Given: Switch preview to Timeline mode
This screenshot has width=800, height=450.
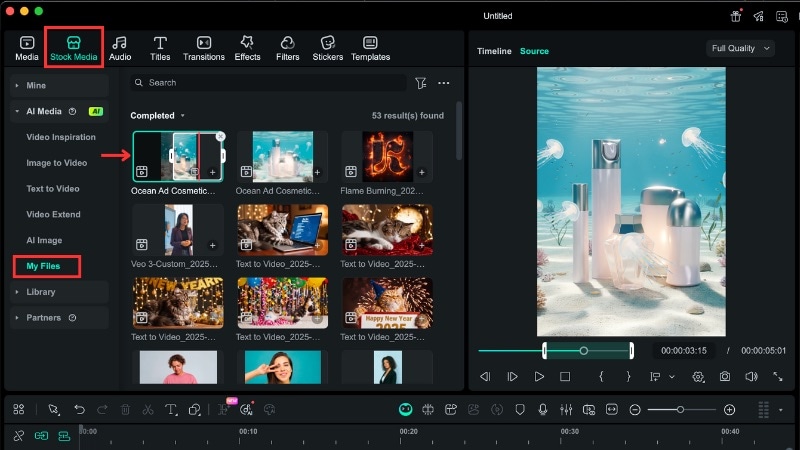Looking at the screenshot, I should [x=494, y=51].
